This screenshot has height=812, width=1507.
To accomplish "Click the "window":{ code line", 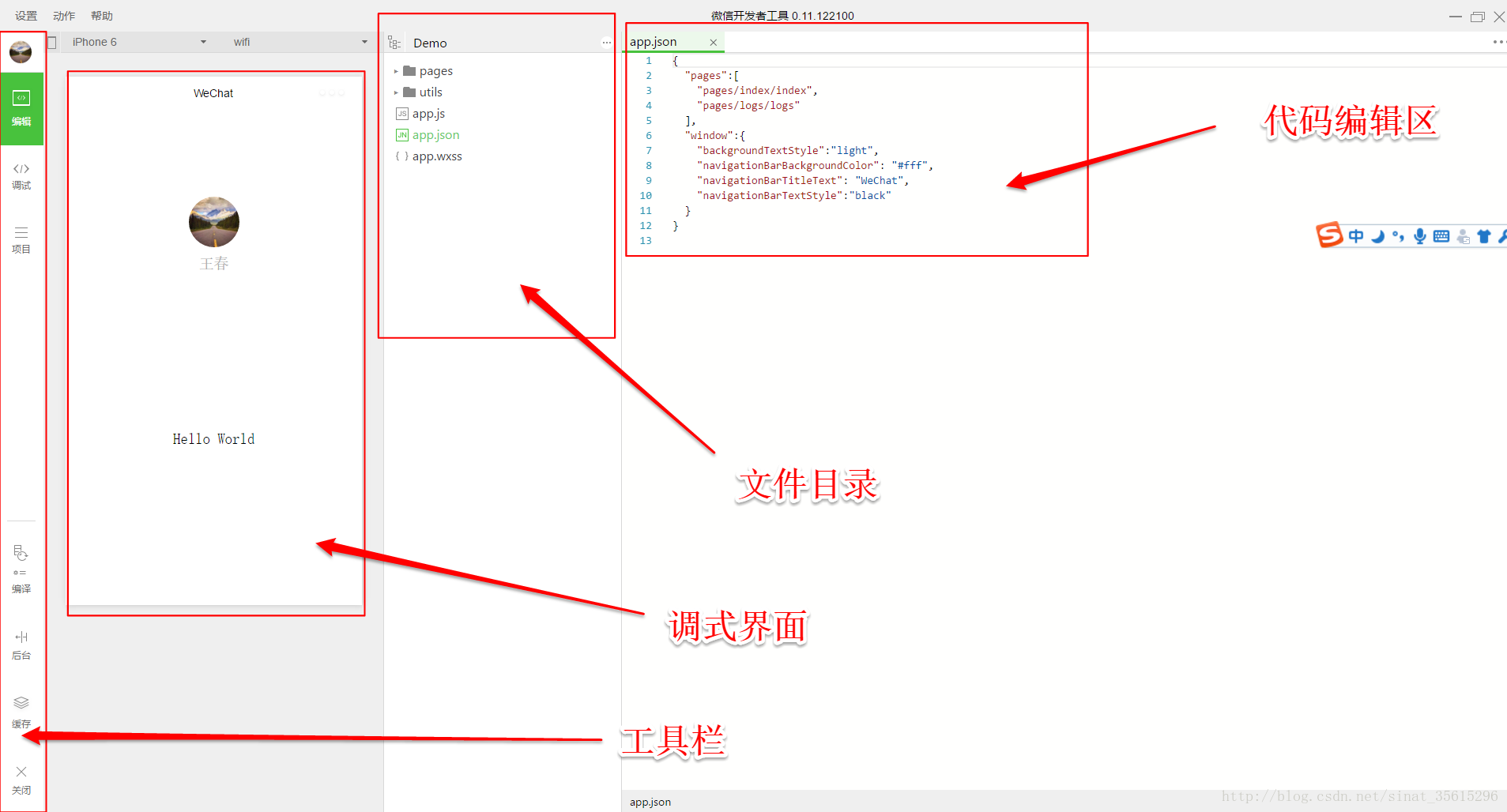I will 714,136.
